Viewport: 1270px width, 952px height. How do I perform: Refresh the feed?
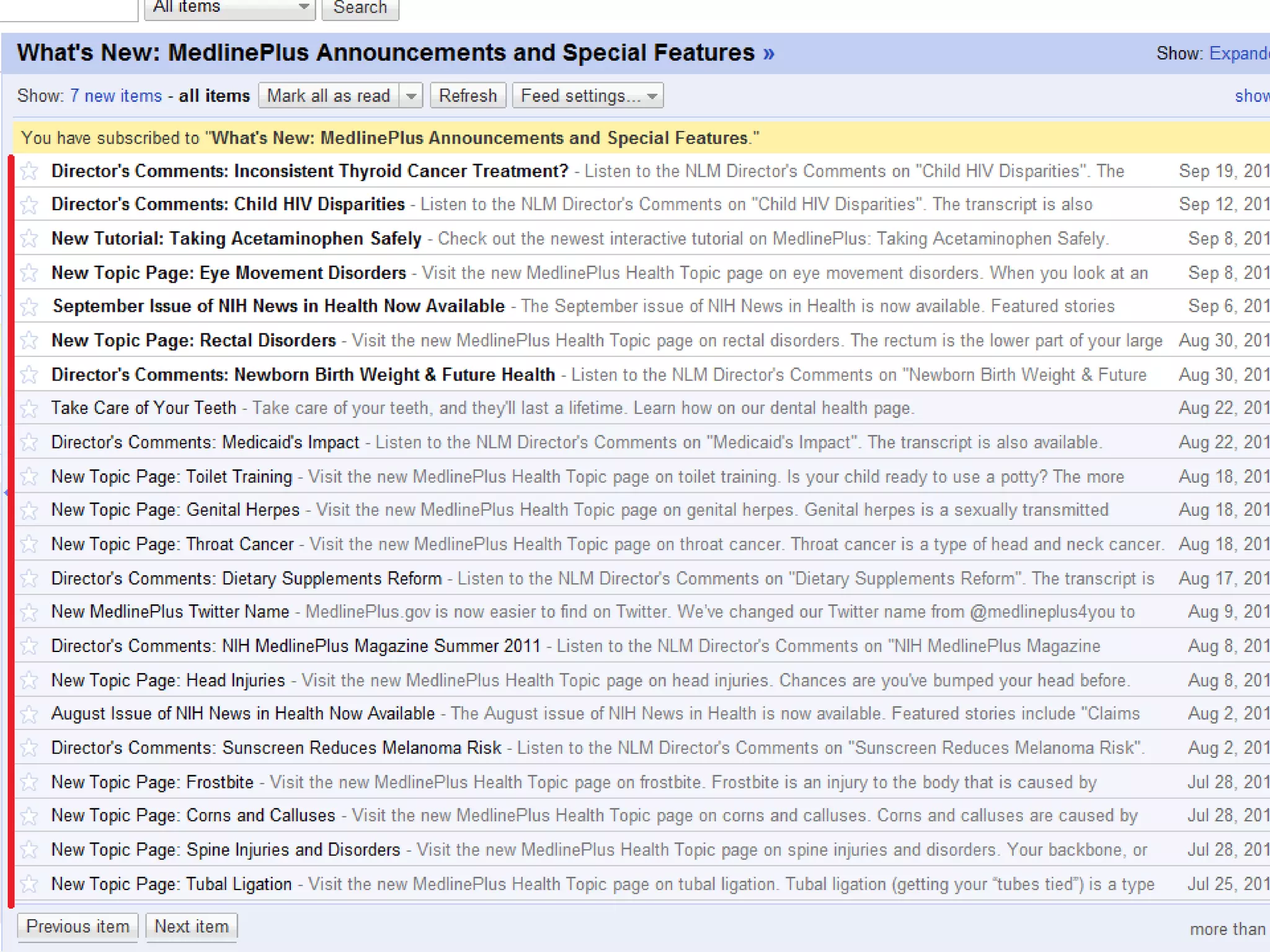[468, 96]
